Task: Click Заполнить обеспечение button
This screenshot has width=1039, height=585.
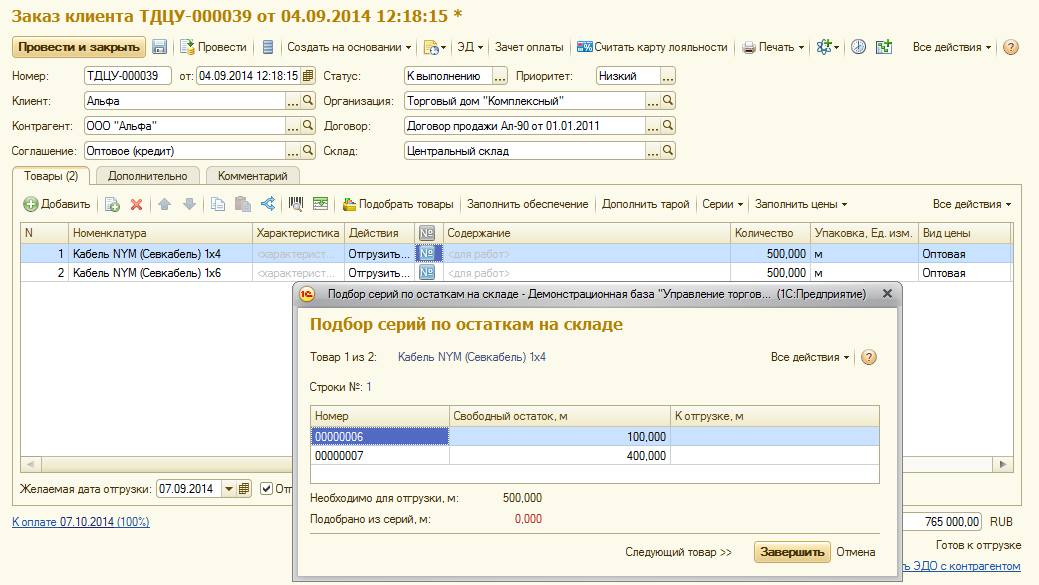Action: (x=527, y=204)
